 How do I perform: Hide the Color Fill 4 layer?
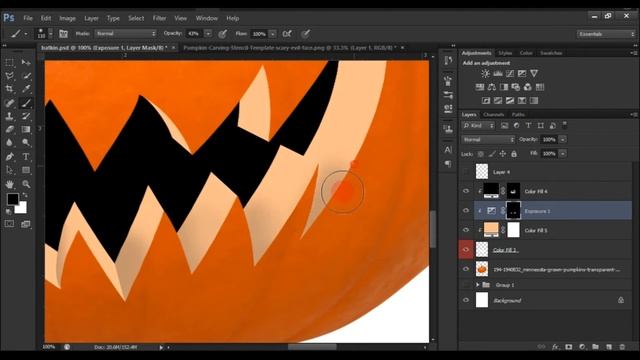click(x=466, y=191)
